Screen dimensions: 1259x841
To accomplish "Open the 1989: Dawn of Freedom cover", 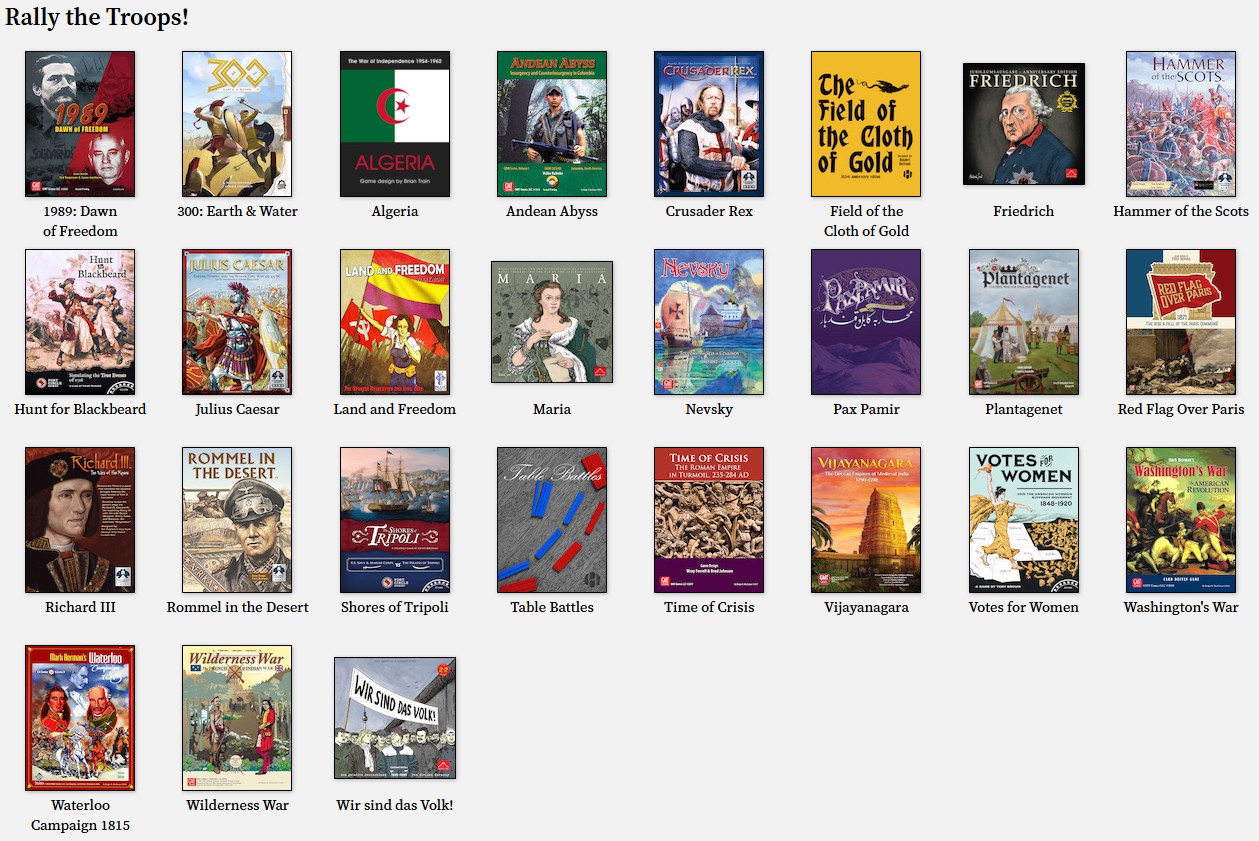I will tap(80, 124).
